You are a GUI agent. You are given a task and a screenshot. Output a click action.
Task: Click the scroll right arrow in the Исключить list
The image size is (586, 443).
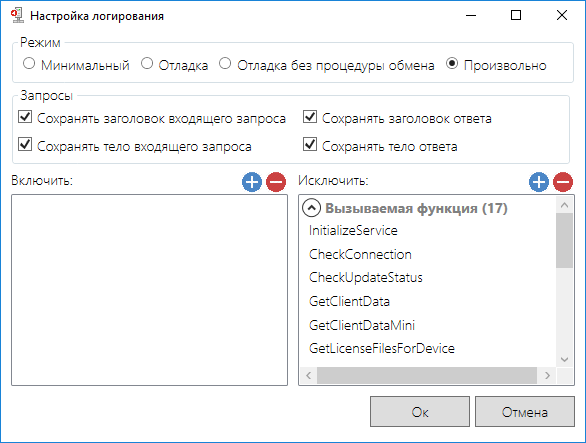[548, 375]
